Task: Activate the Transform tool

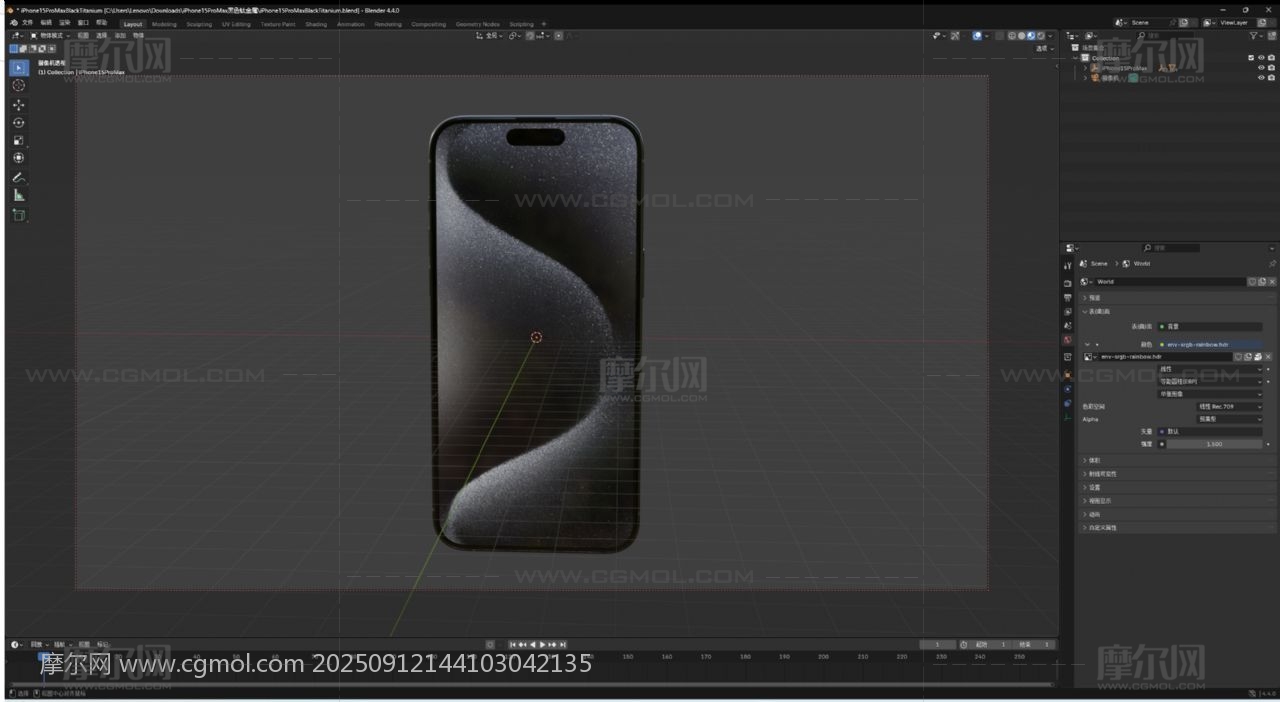Action: click(x=18, y=158)
